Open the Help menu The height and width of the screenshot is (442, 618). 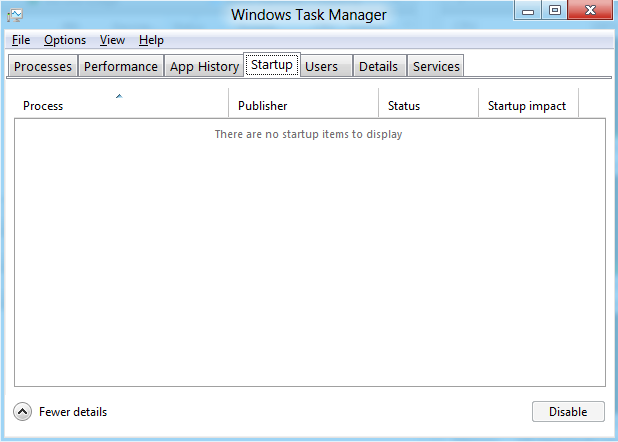pos(151,40)
